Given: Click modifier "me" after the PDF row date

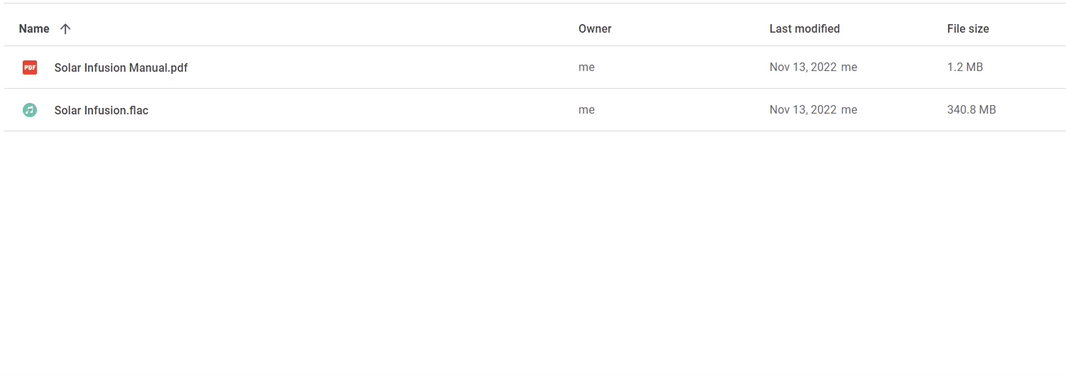Looking at the screenshot, I should tap(849, 67).
